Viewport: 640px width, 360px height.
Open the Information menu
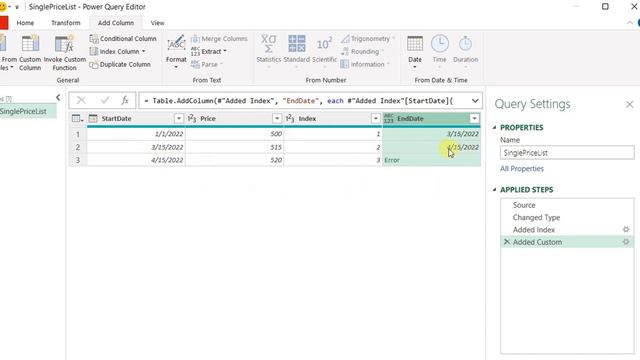pos(365,64)
